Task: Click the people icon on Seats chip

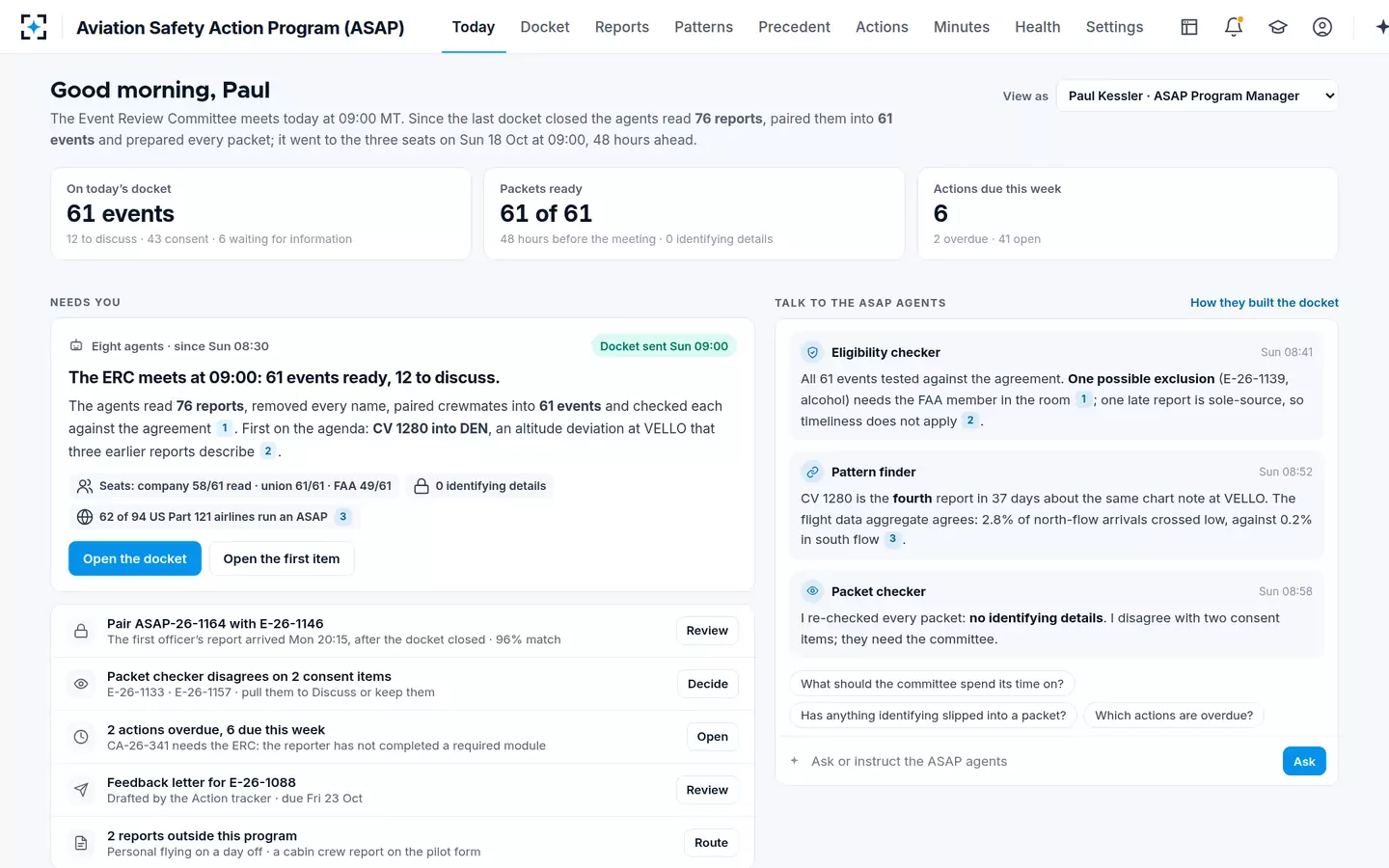Action: (x=85, y=486)
